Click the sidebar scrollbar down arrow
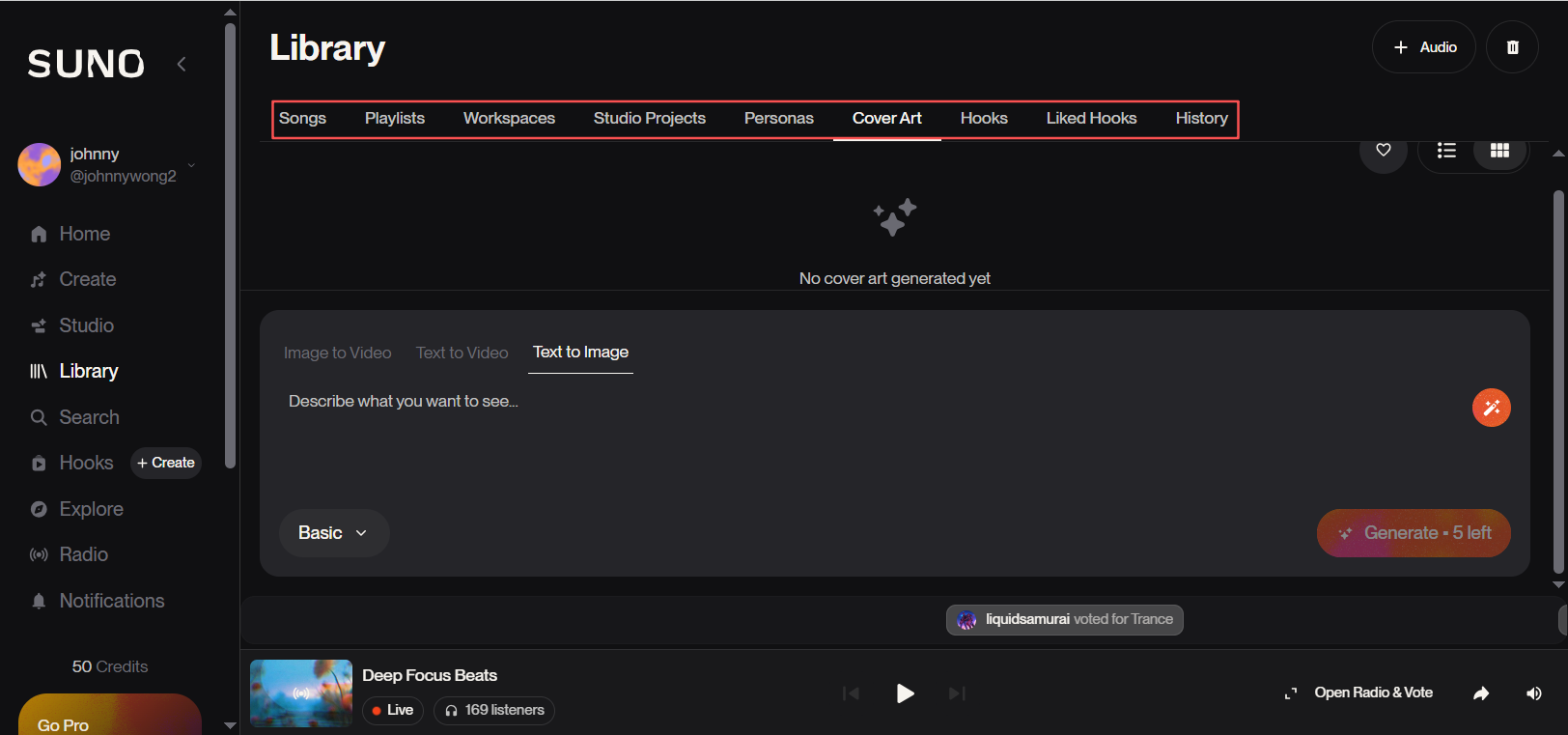 [x=230, y=725]
